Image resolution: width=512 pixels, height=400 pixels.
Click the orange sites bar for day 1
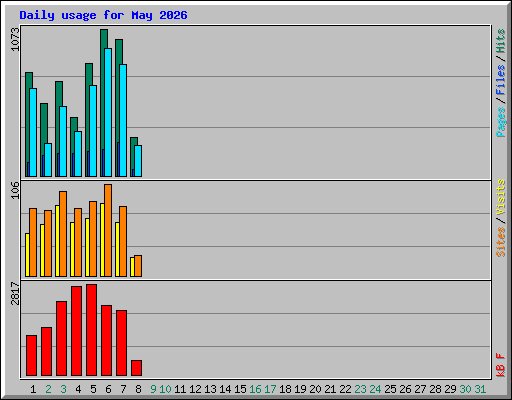click(x=33, y=242)
